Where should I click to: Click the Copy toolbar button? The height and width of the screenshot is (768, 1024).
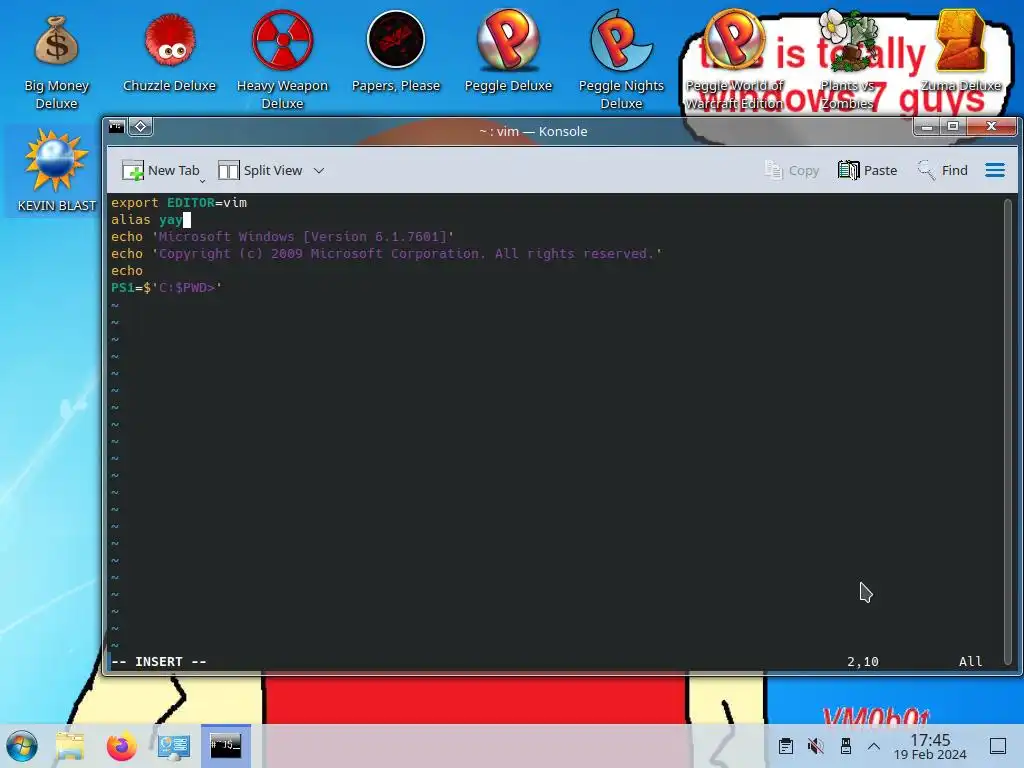point(792,170)
